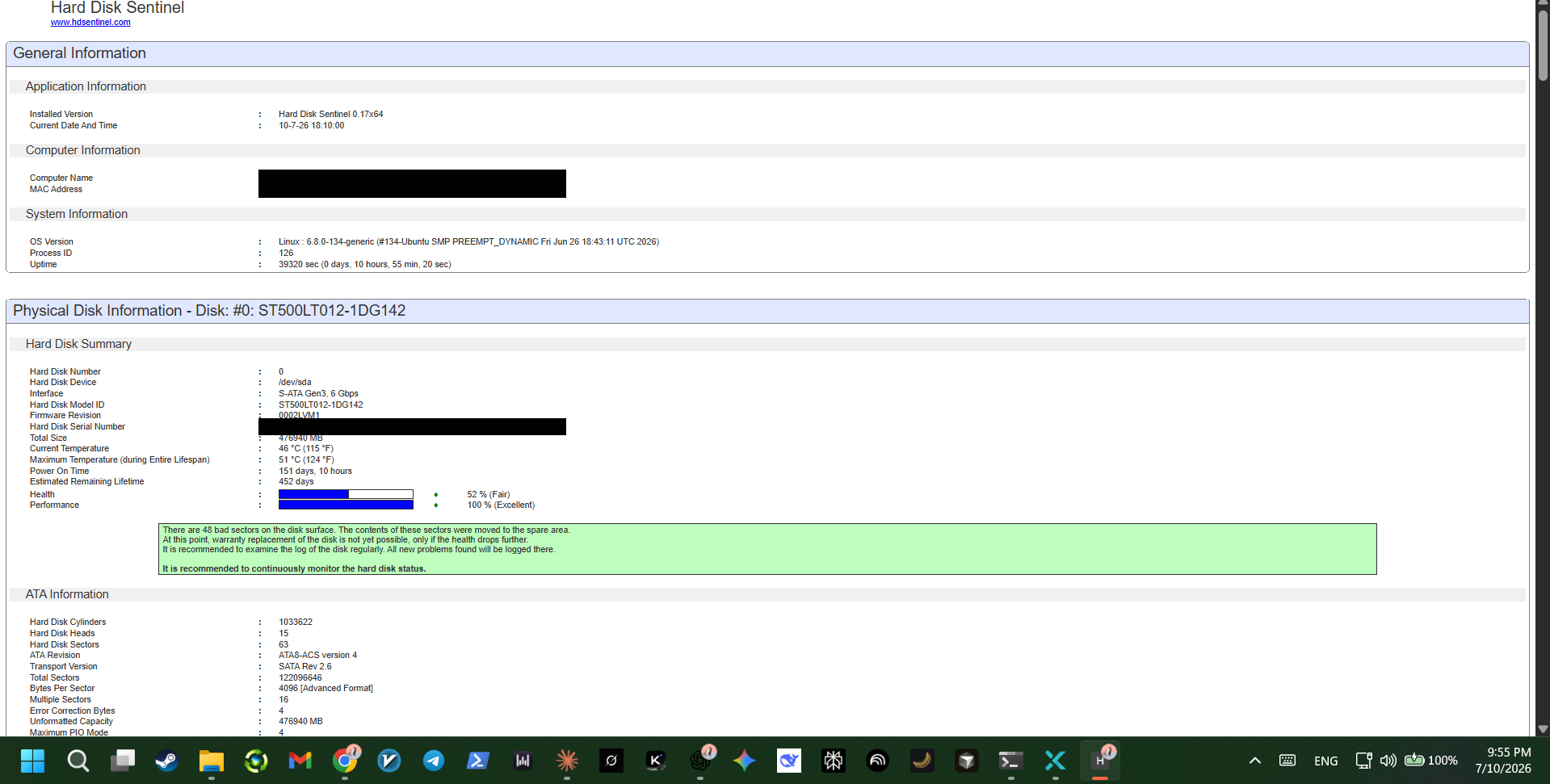Select the 'ATA8-ACS version 4' value

point(318,656)
